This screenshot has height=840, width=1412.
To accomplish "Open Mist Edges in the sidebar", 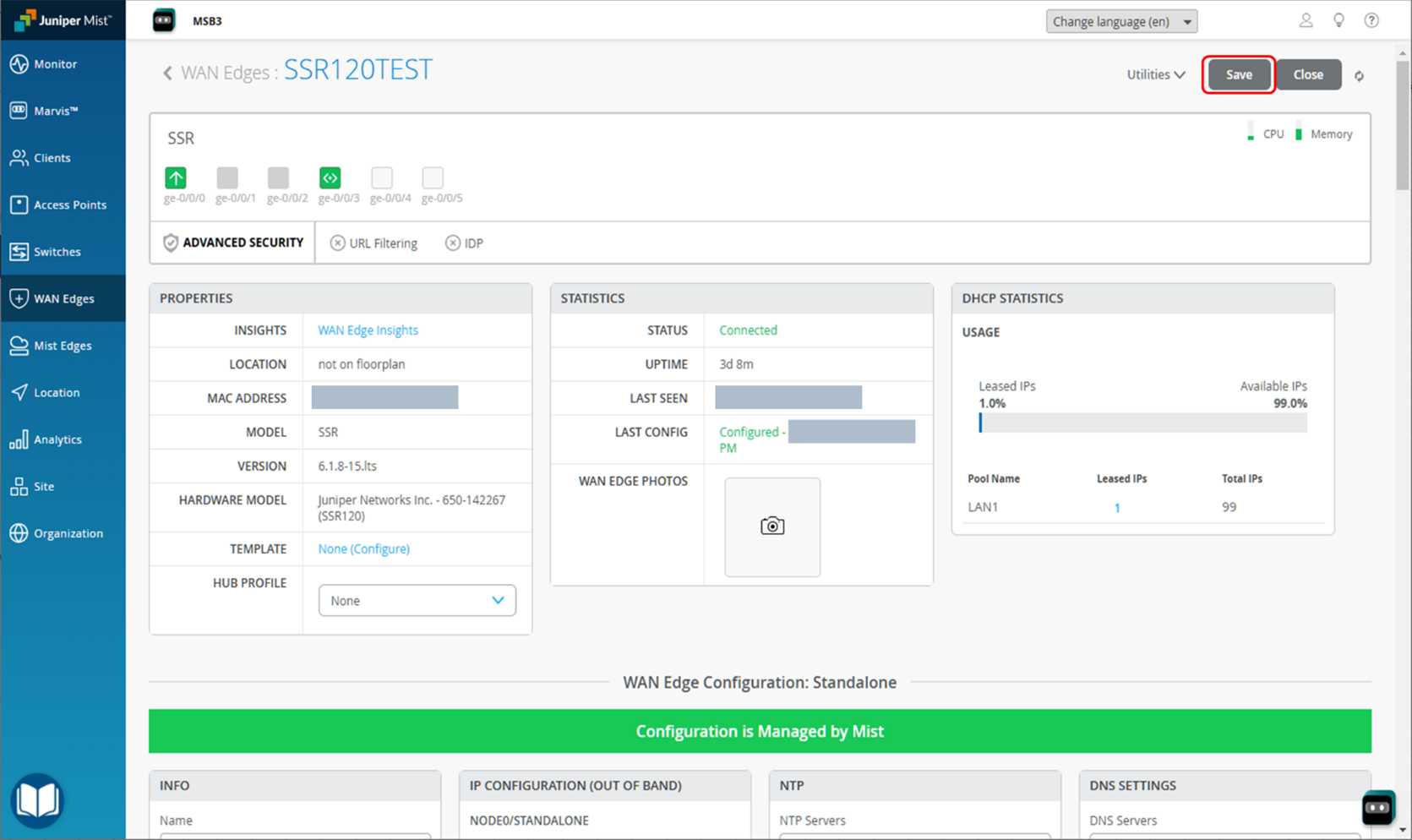I will point(63,346).
